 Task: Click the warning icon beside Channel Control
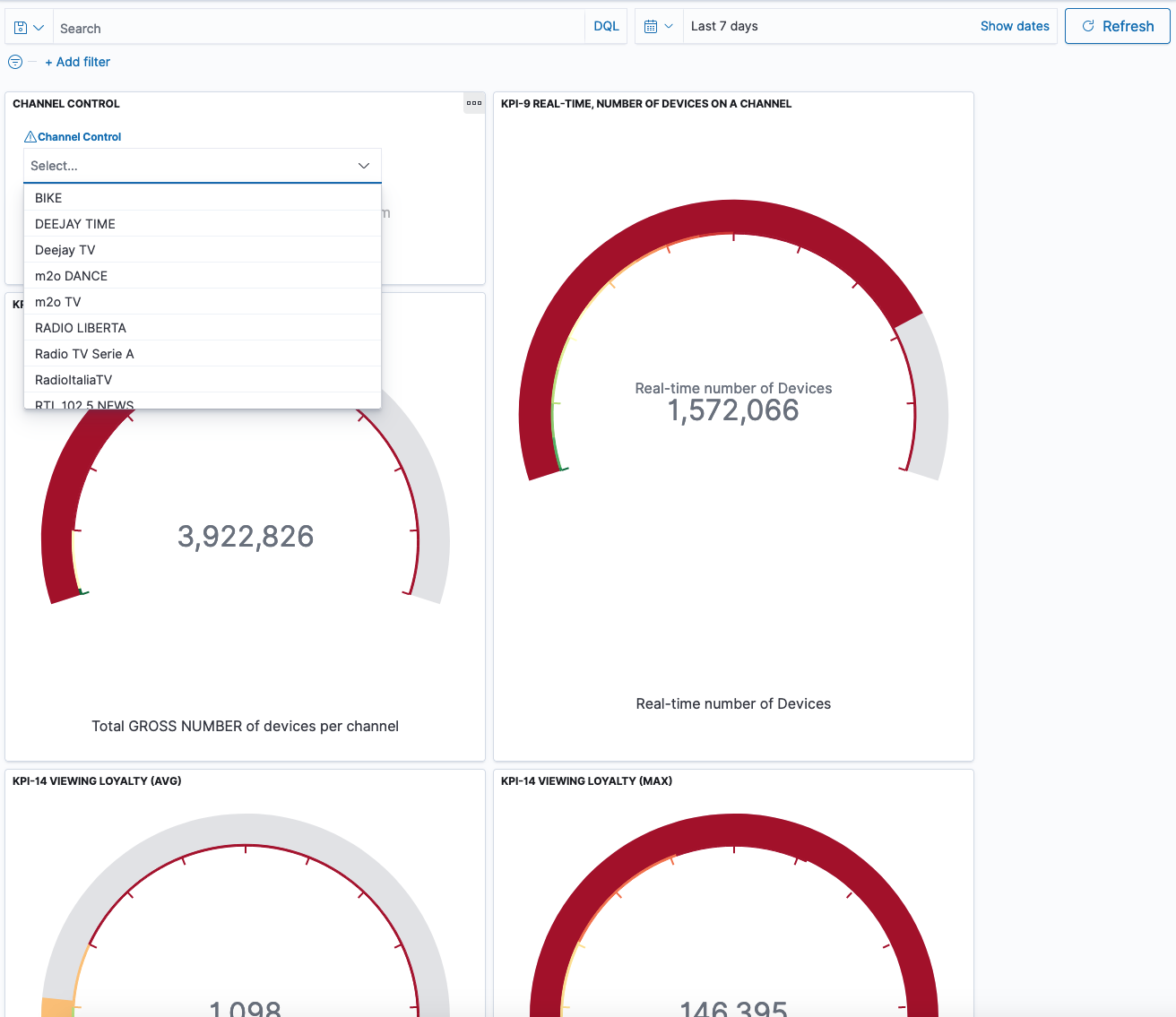pos(30,137)
